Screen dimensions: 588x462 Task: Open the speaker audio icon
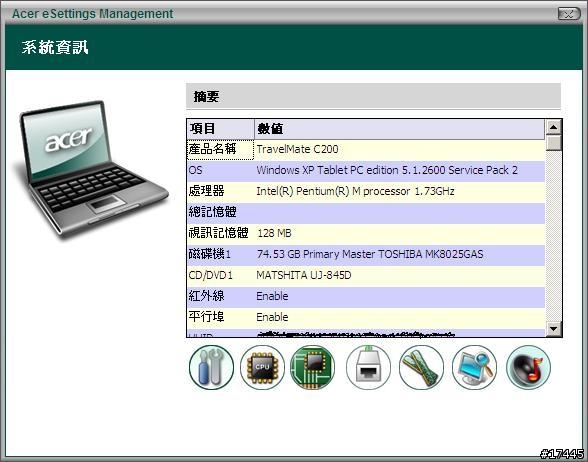[528, 367]
